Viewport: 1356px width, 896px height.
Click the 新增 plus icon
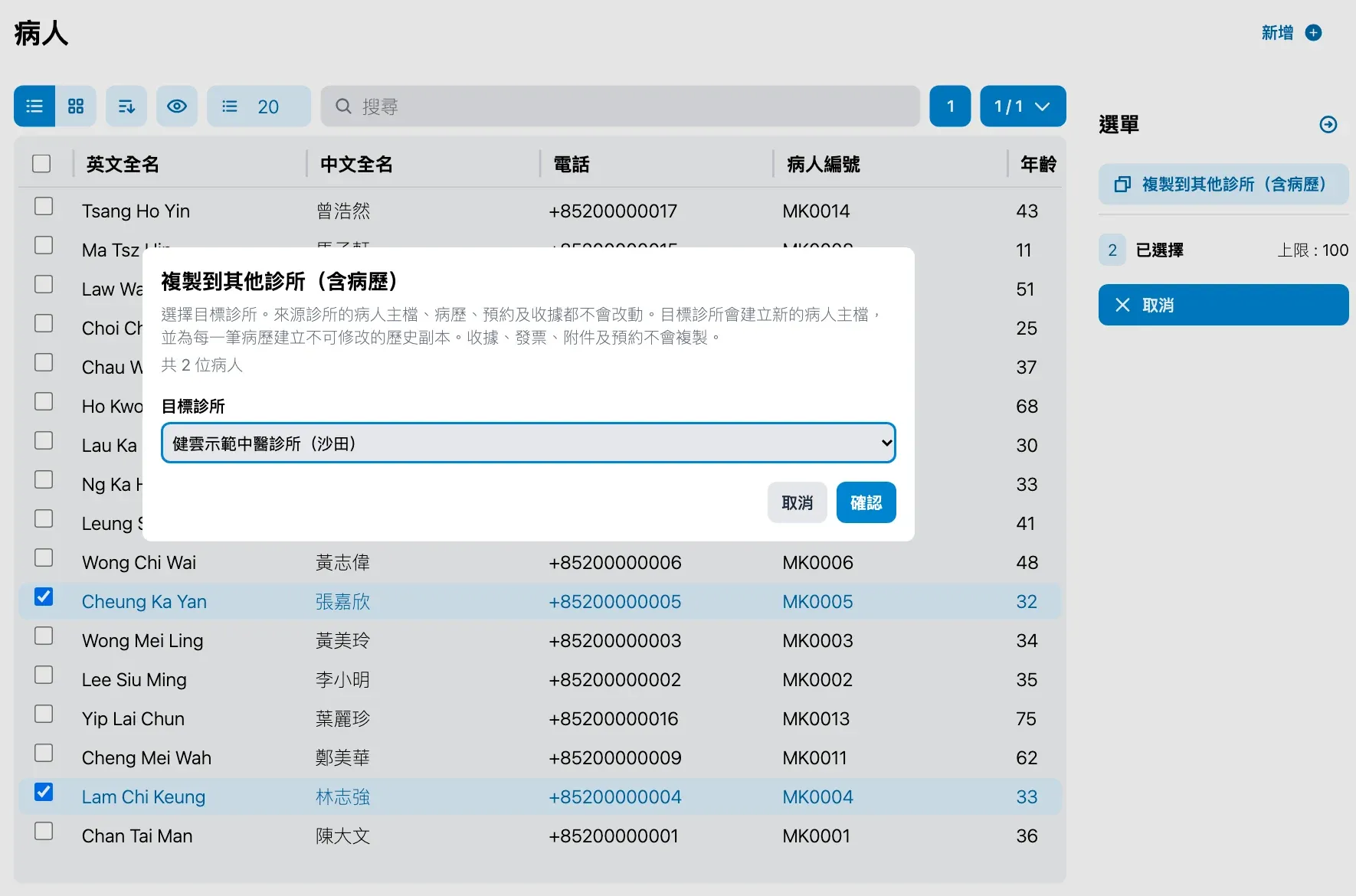coord(1313,33)
